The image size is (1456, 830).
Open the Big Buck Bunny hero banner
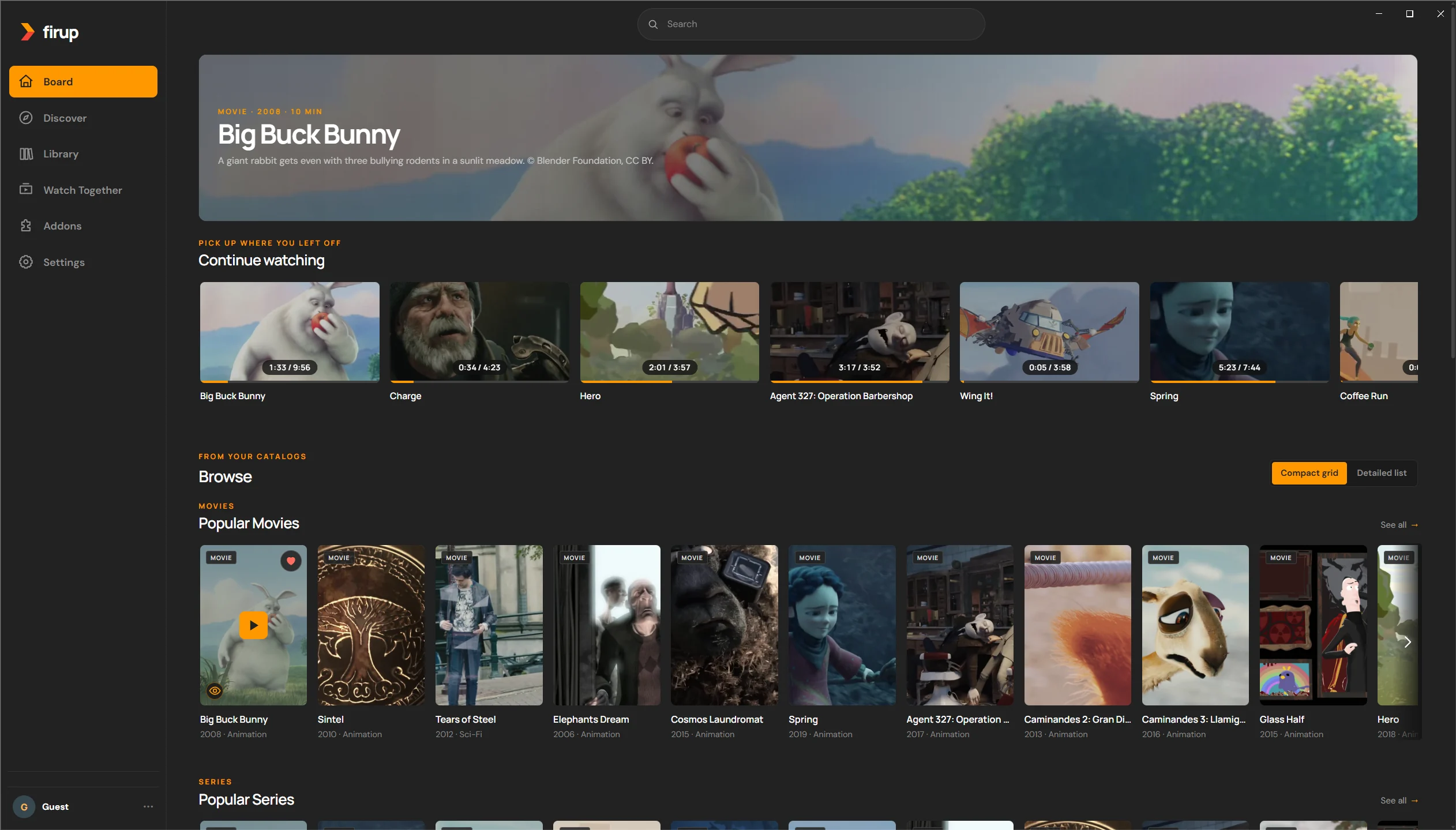[808, 138]
